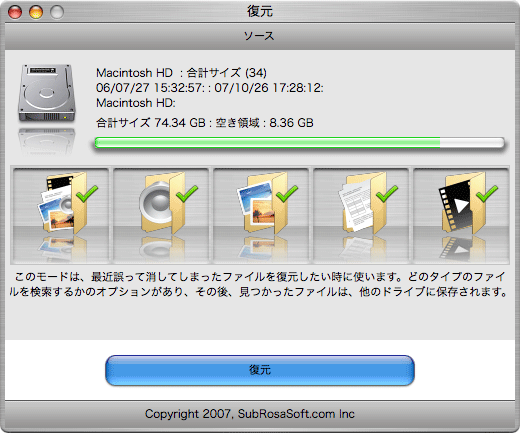Uncheck the green checkmark on audio folder
The width and height of the screenshot is (520, 433).
point(187,193)
